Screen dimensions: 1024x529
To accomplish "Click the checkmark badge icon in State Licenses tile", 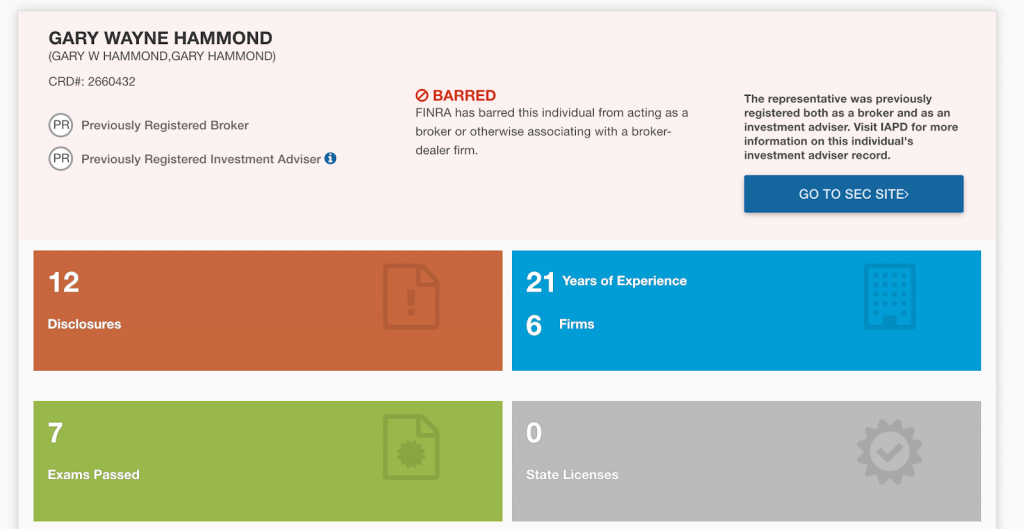I will click(x=889, y=451).
